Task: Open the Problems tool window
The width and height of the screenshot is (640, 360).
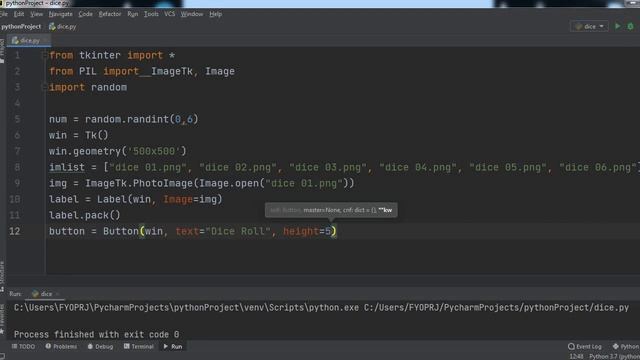Action: tap(61, 347)
